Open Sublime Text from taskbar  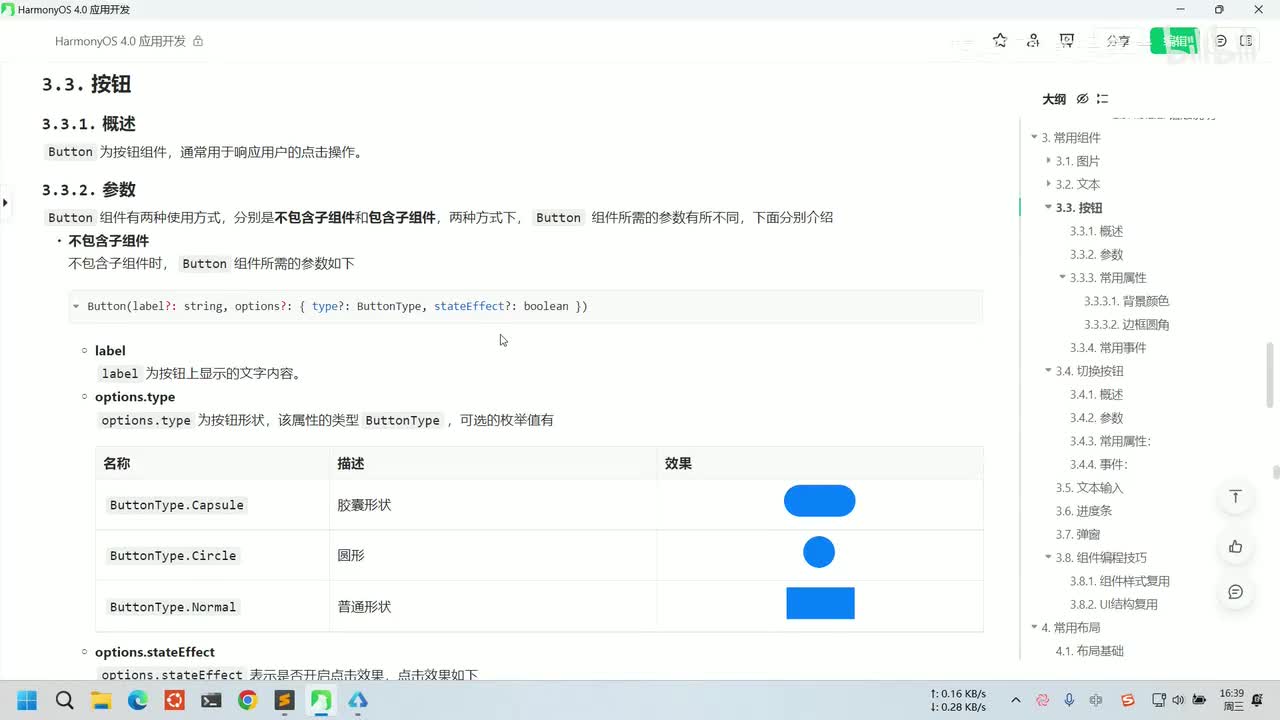[284, 700]
